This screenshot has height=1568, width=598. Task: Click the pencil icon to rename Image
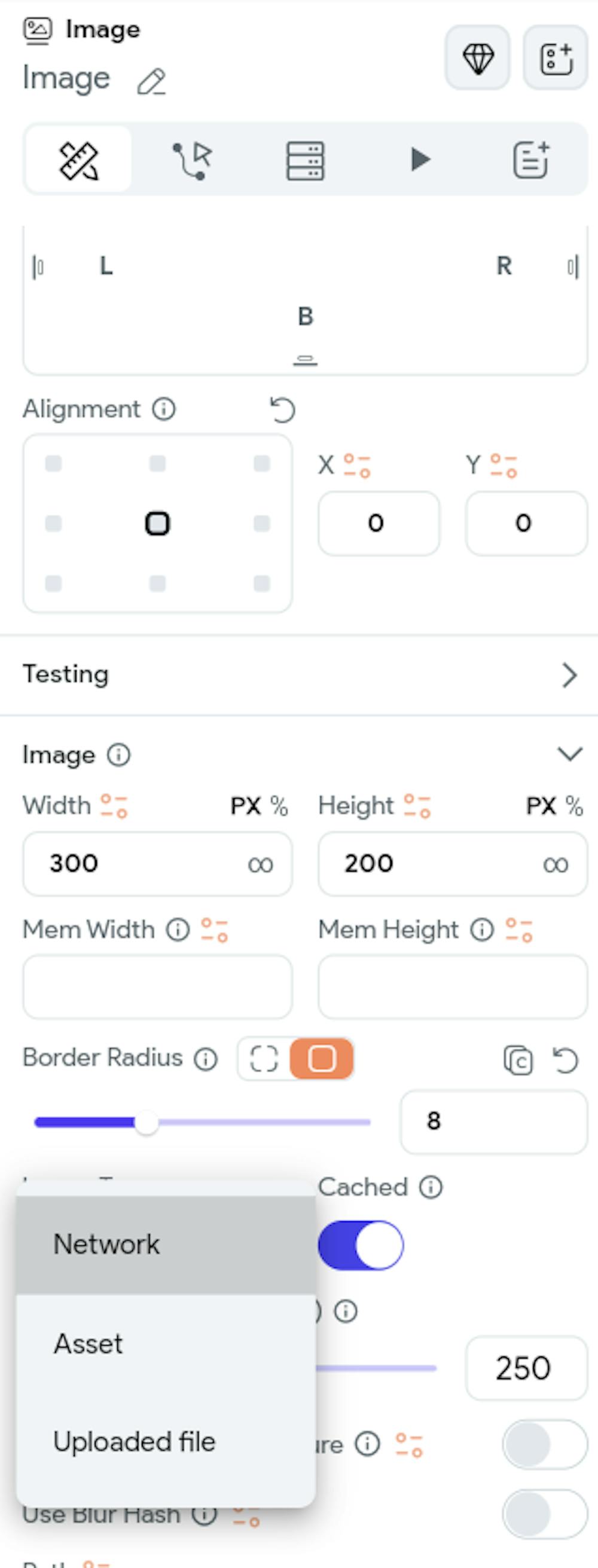151,82
